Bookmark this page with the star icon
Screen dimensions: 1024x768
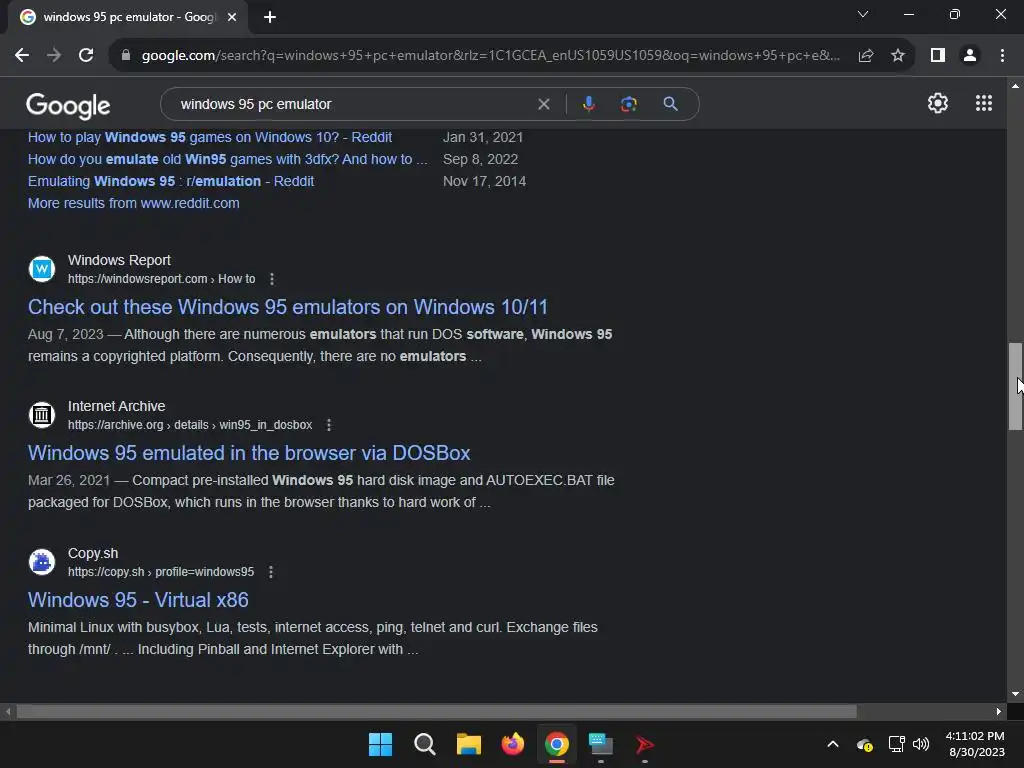point(898,56)
